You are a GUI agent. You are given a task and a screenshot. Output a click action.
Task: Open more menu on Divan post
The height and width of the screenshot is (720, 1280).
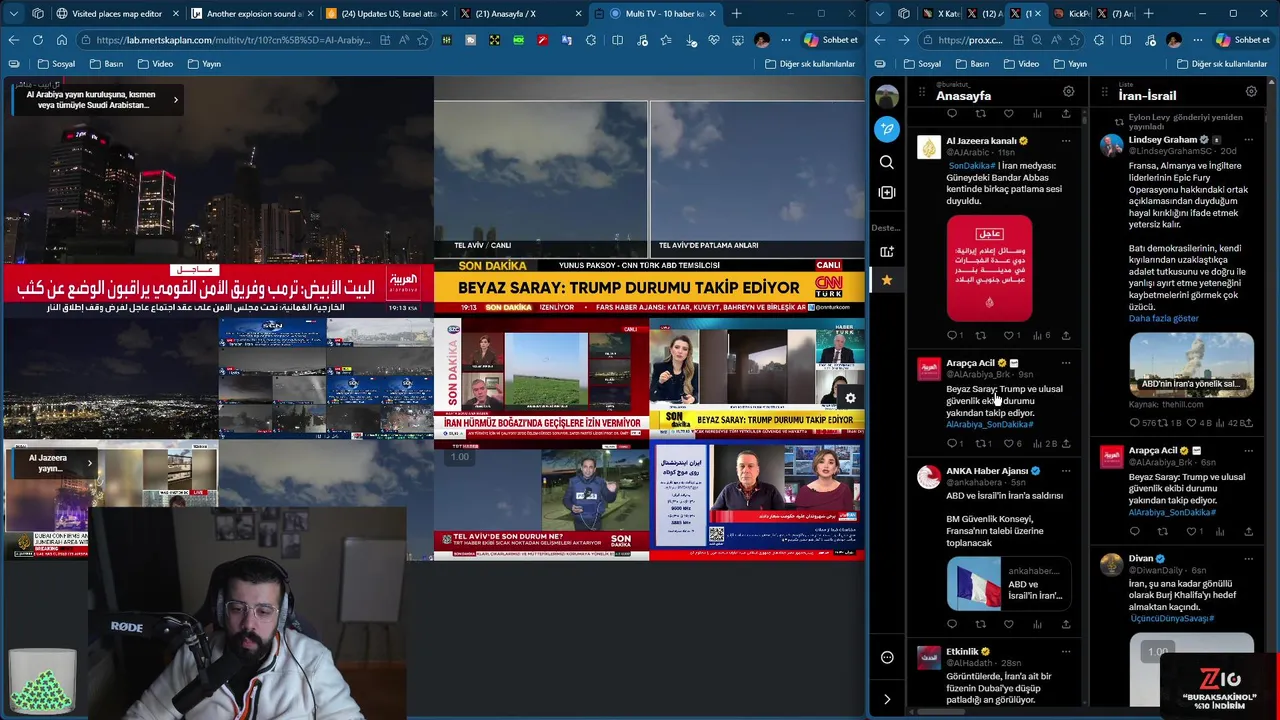1248,559
